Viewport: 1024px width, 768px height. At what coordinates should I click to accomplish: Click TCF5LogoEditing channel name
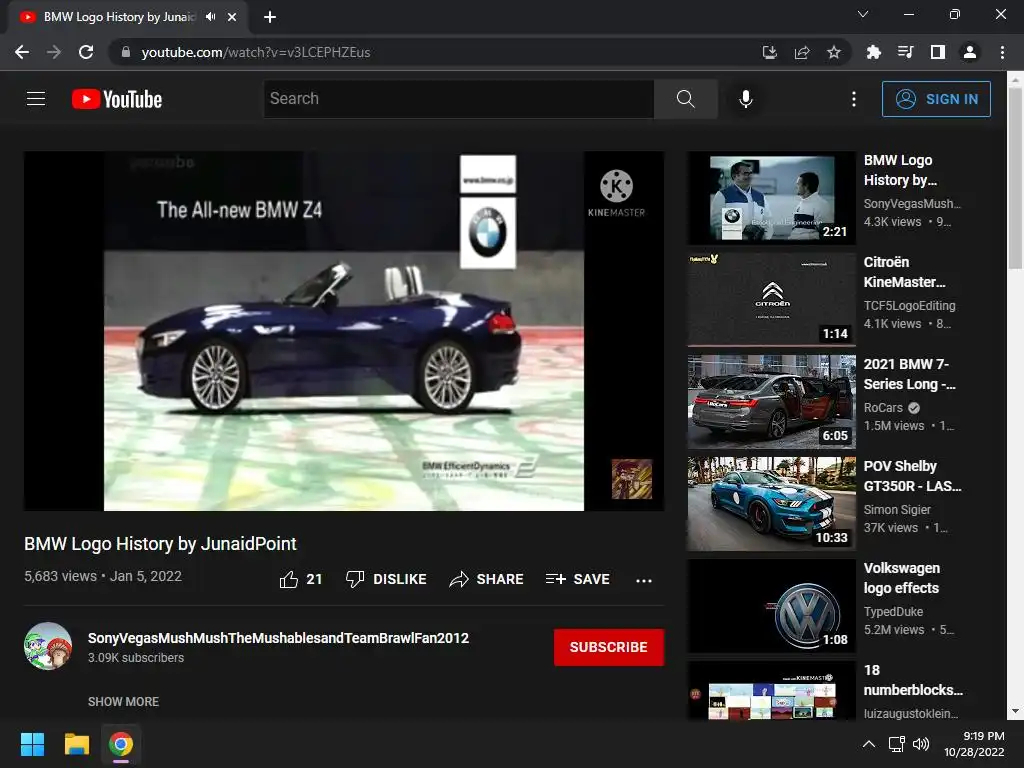[909, 306]
